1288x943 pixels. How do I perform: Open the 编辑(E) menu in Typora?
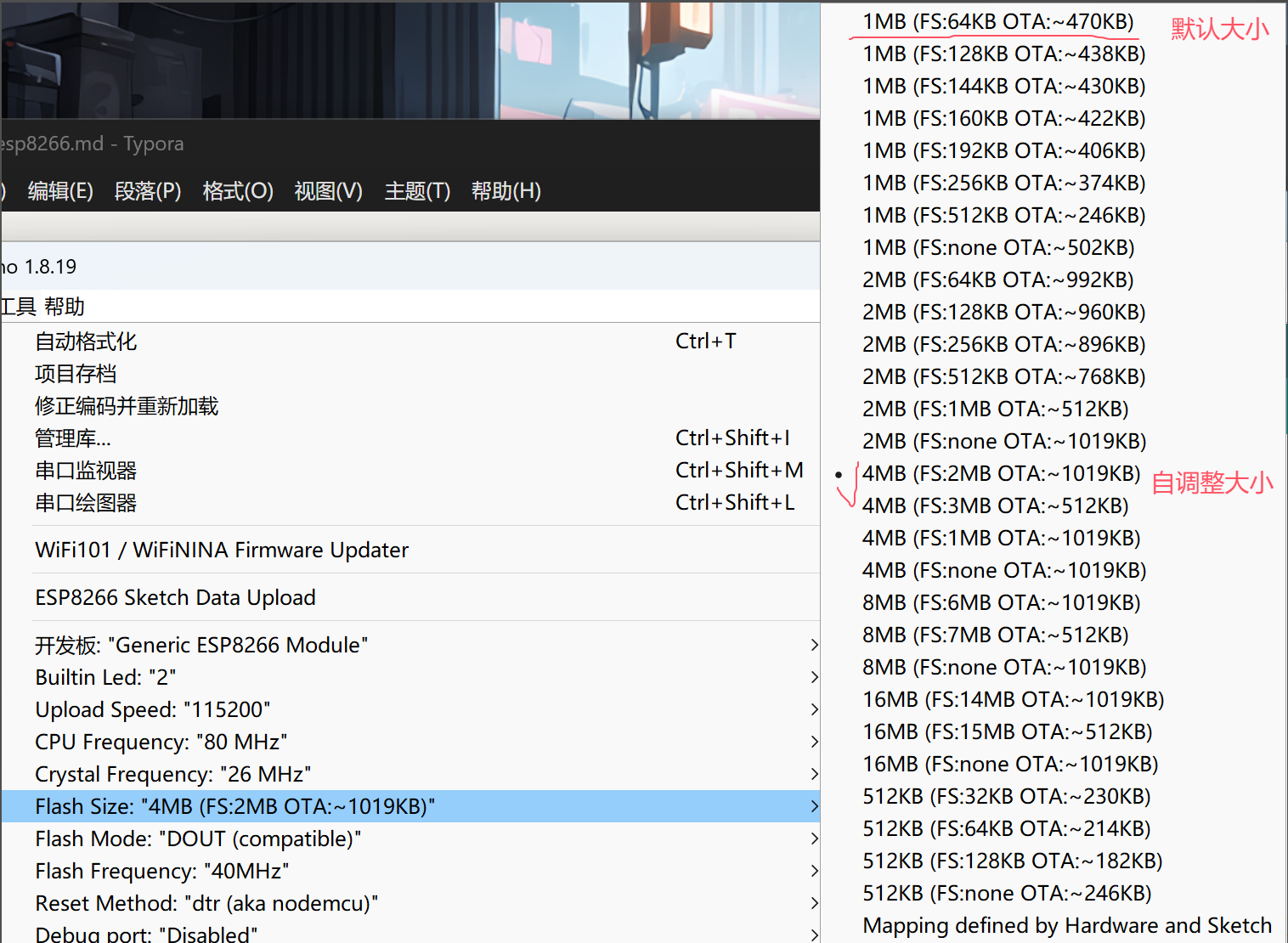pos(60,191)
